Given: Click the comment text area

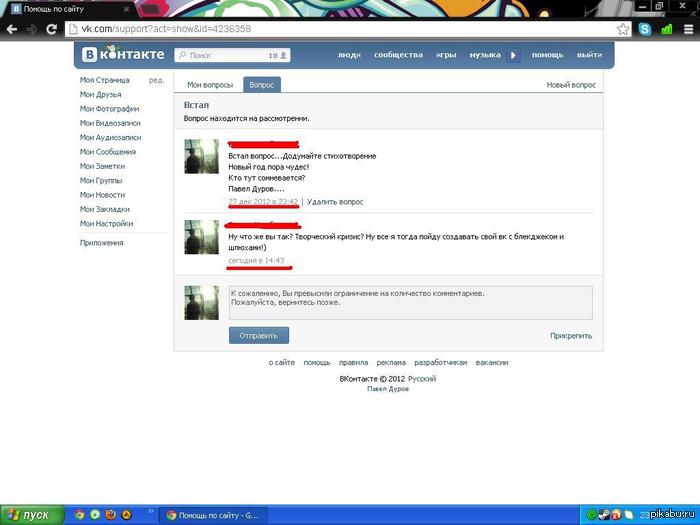Looking at the screenshot, I should tap(410, 302).
